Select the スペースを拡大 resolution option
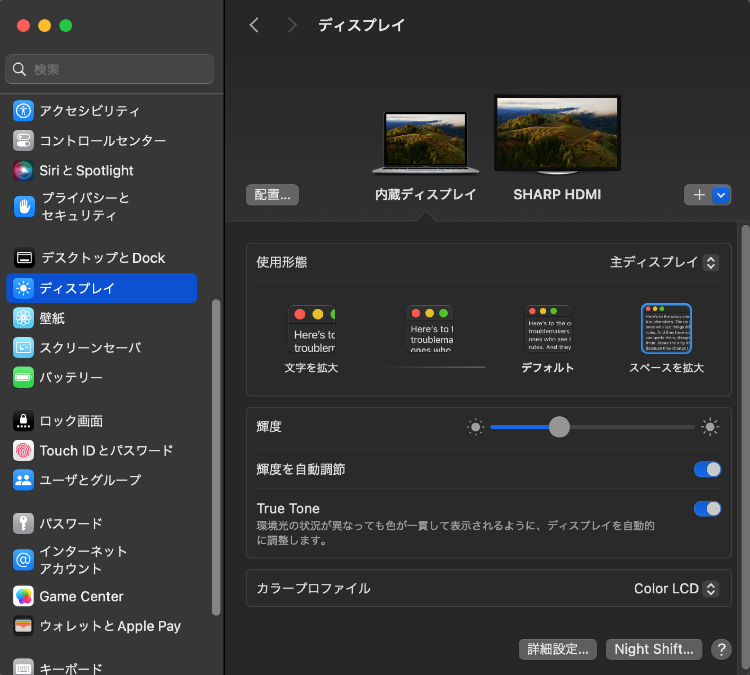 [666, 329]
